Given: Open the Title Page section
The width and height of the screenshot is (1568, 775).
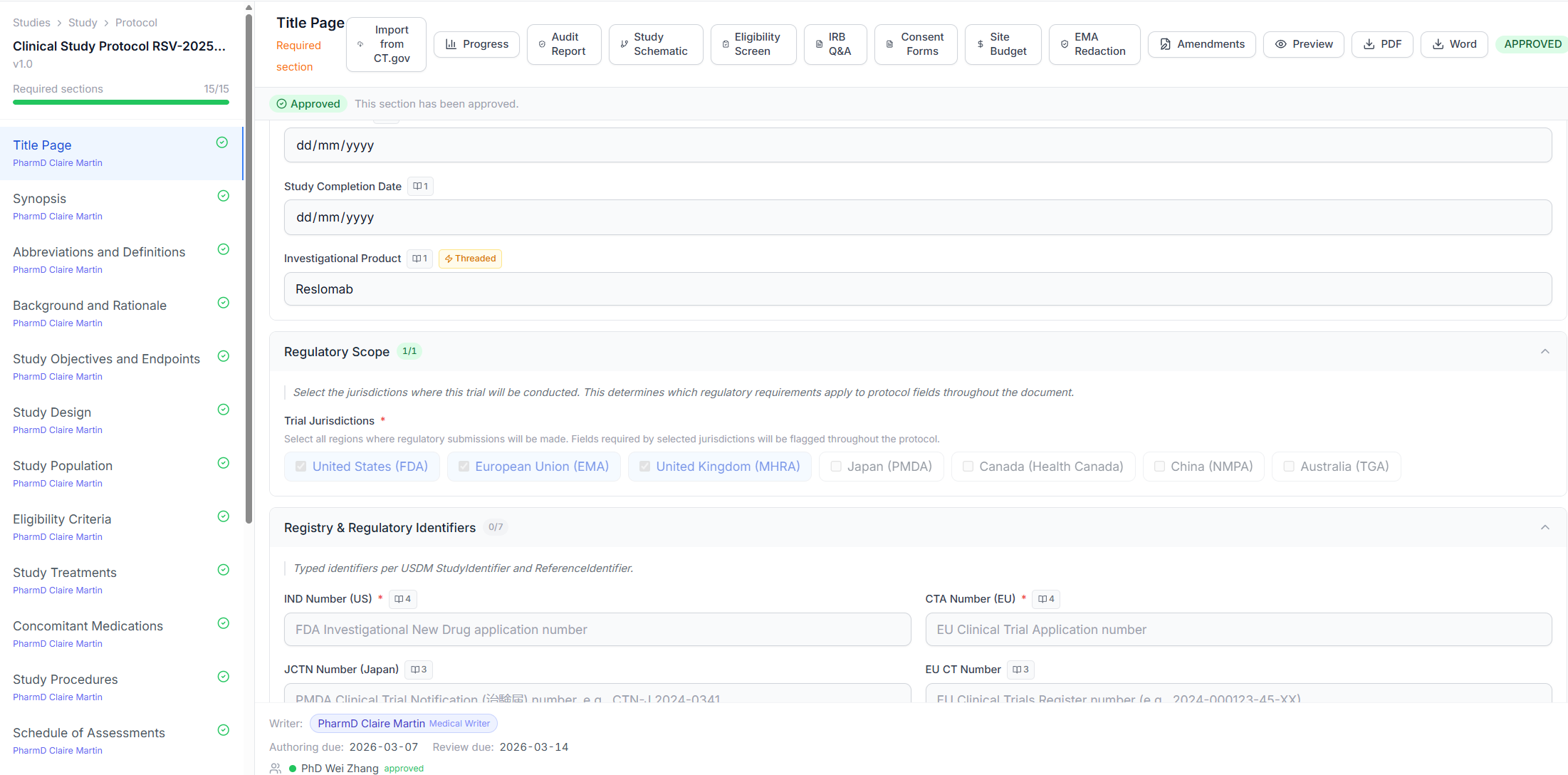Looking at the screenshot, I should 121,153.
